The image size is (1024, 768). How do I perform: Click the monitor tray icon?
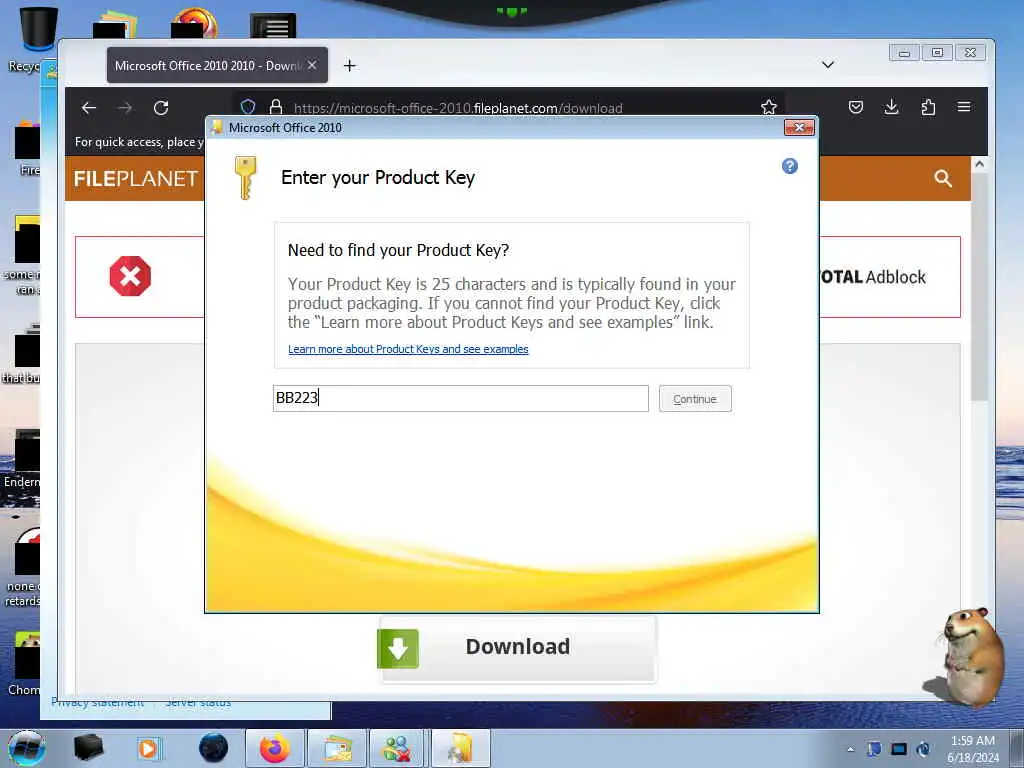click(x=899, y=750)
